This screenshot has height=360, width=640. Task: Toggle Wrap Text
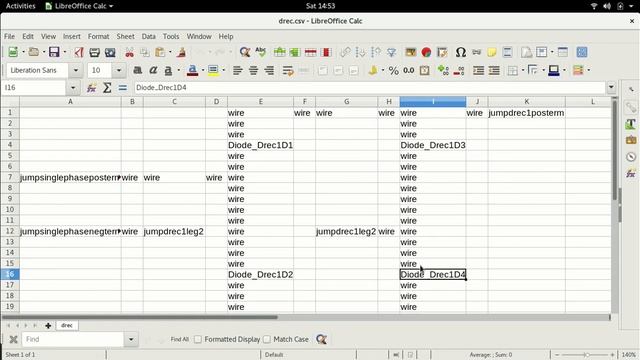288,70
